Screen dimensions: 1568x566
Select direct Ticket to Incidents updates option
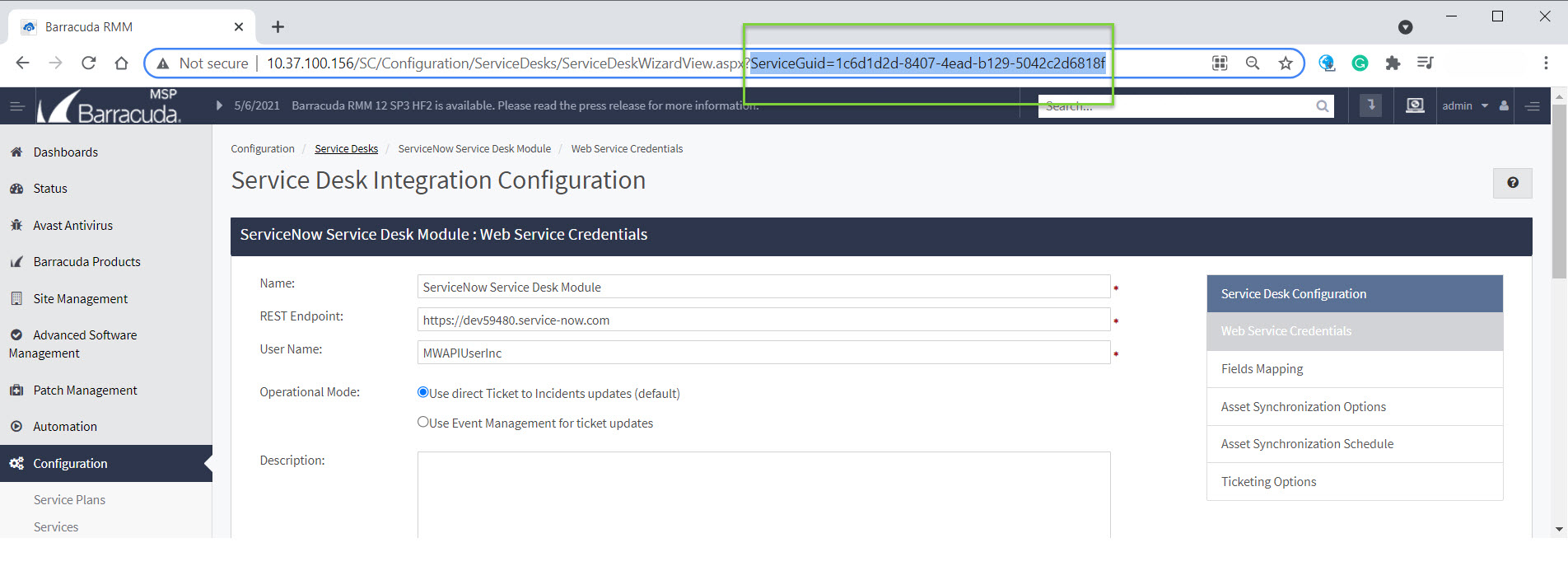click(423, 393)
